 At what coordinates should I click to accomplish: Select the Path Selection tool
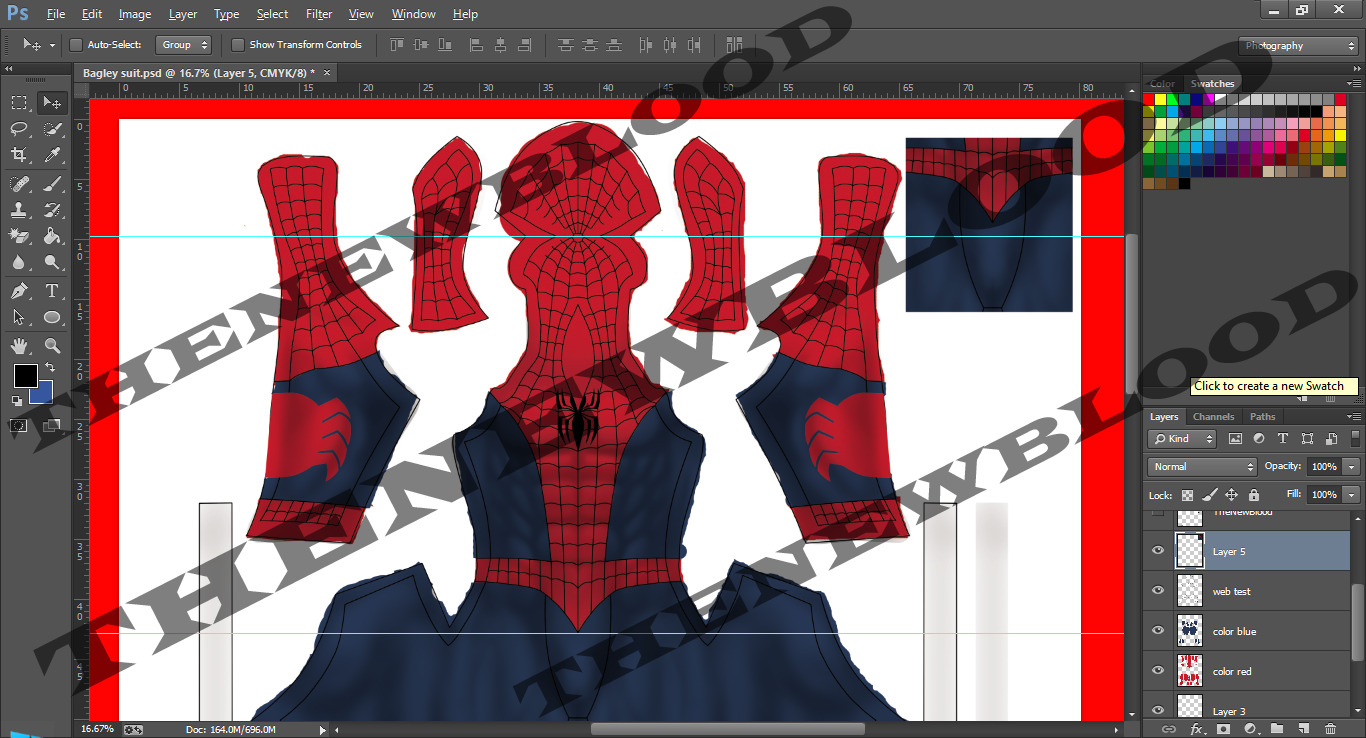(x=19, y=317)
